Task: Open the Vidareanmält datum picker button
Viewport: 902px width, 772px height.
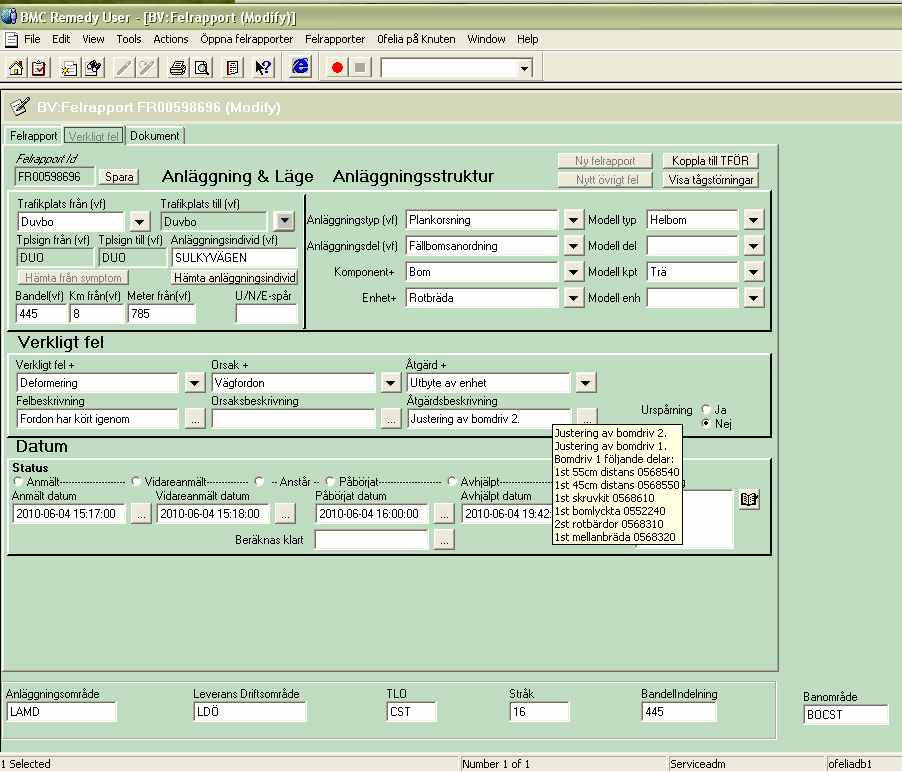Action: click(285, 513)
